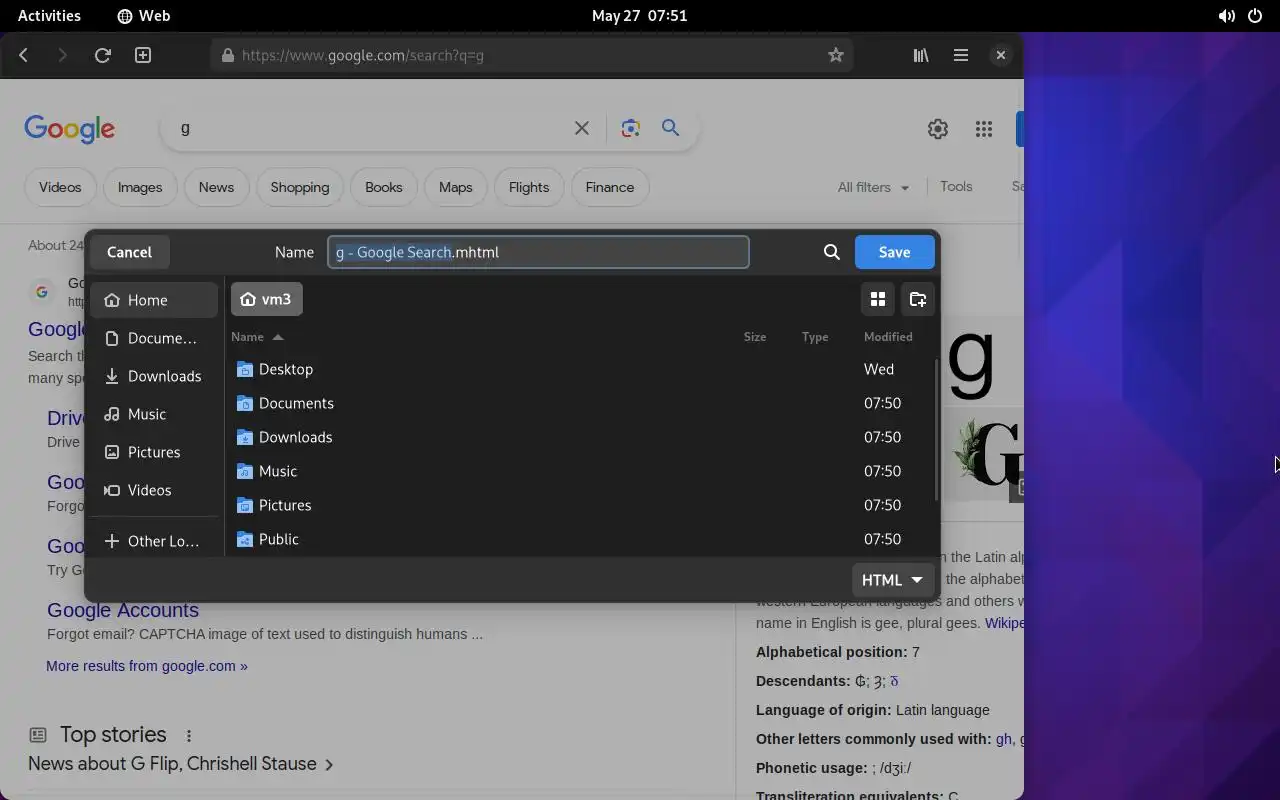Clear Google search box with the X icon

point(582,128)
